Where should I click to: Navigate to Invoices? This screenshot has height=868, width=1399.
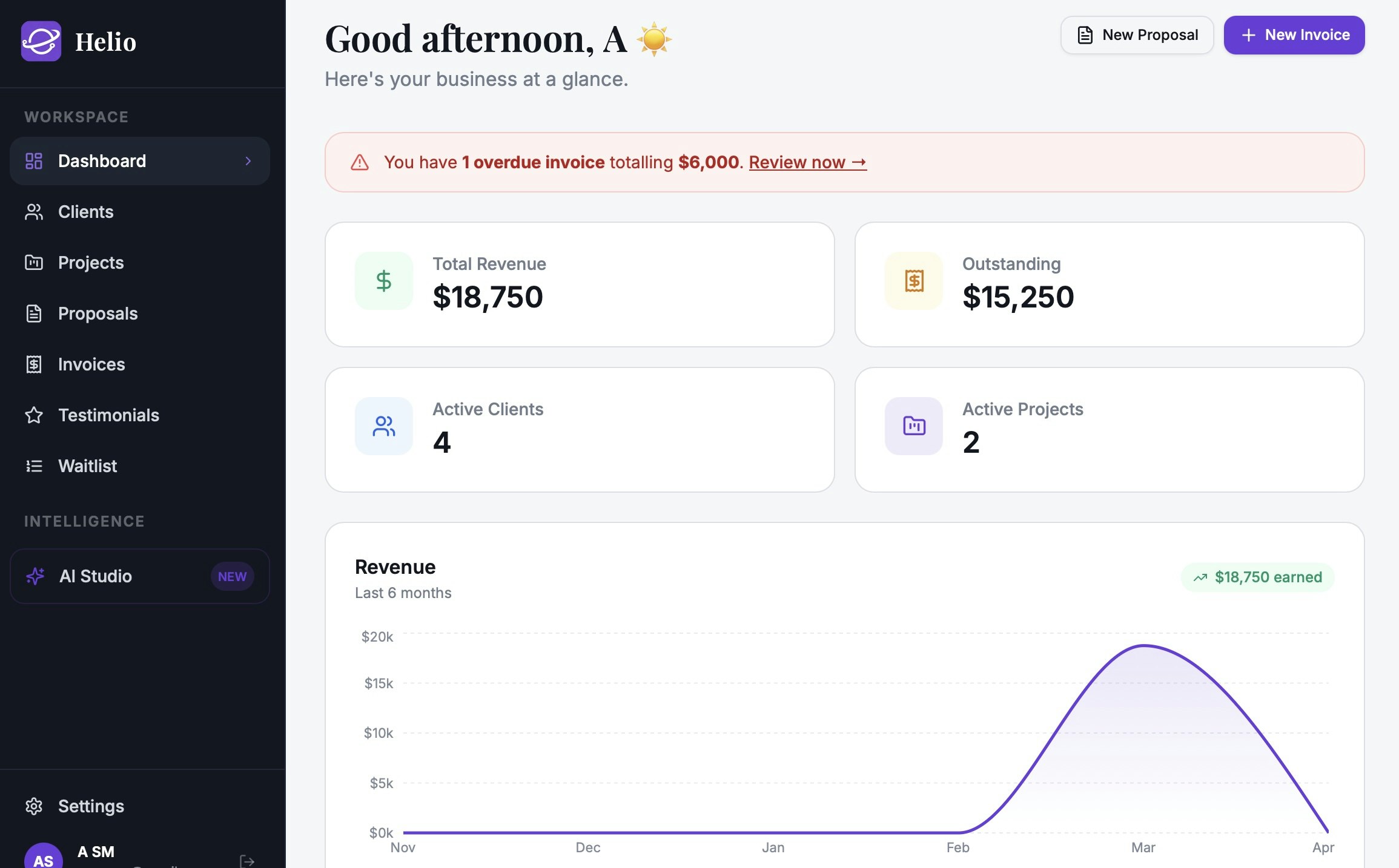(91, 364)
